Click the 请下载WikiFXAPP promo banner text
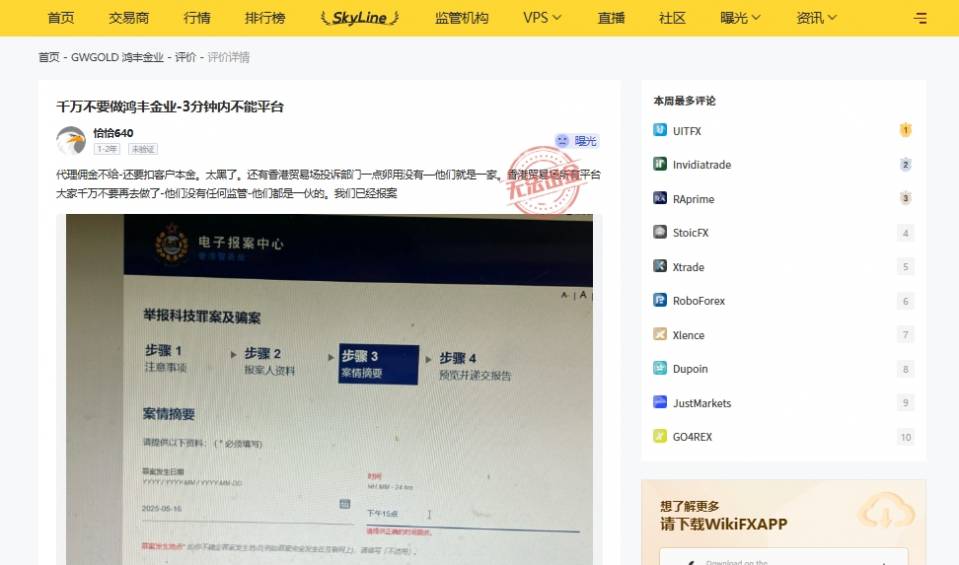Screen dimensions: 959x565 coord(724,524)
